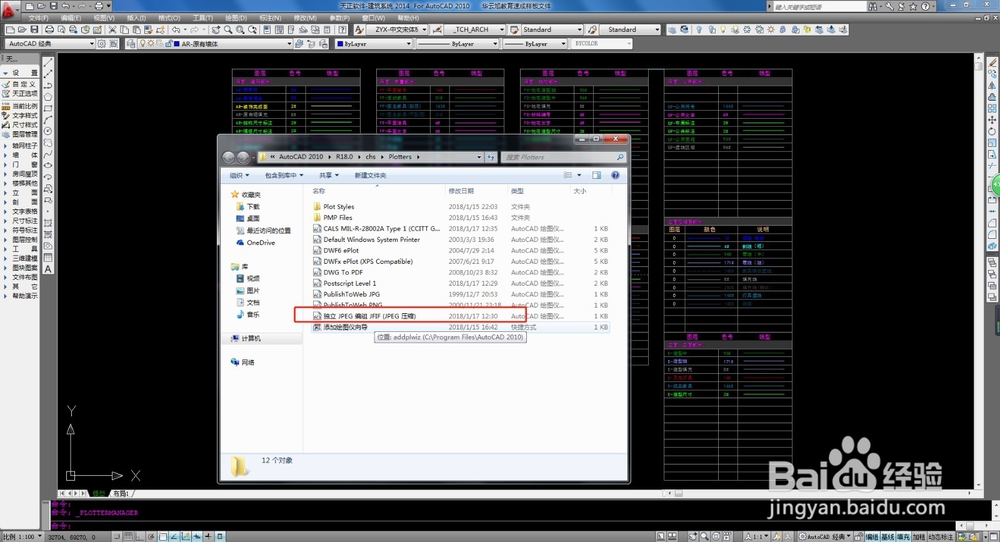The image size is (1000, 542).
Task: Open 文件(F) menu
Action: [x=38, y=18]
